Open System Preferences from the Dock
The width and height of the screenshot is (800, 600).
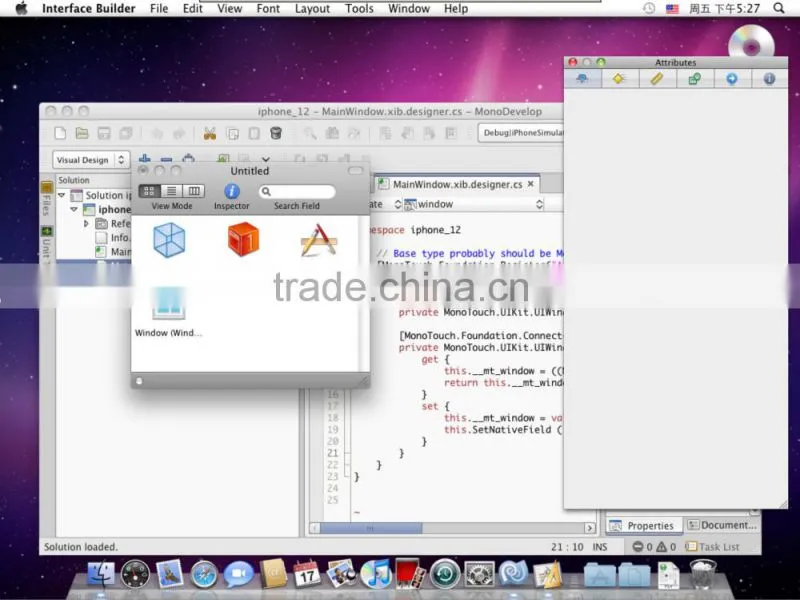pyautogui.click(x=479, y=574)
